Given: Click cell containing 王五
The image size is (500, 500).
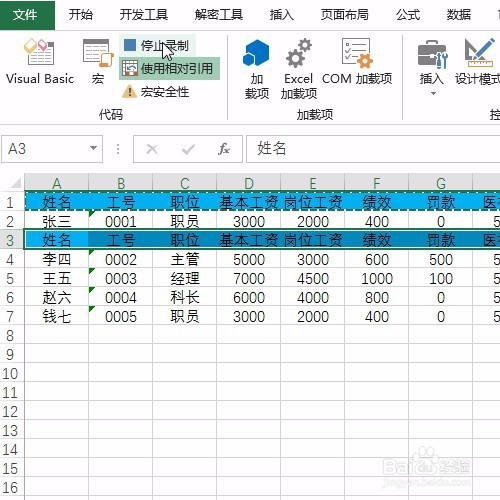Looking at the screenshot, I should [57, 278].
